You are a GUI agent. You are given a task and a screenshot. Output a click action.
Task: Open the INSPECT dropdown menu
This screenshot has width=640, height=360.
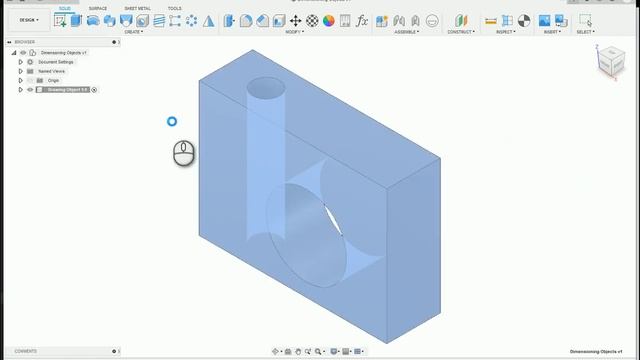pos(506,32)
